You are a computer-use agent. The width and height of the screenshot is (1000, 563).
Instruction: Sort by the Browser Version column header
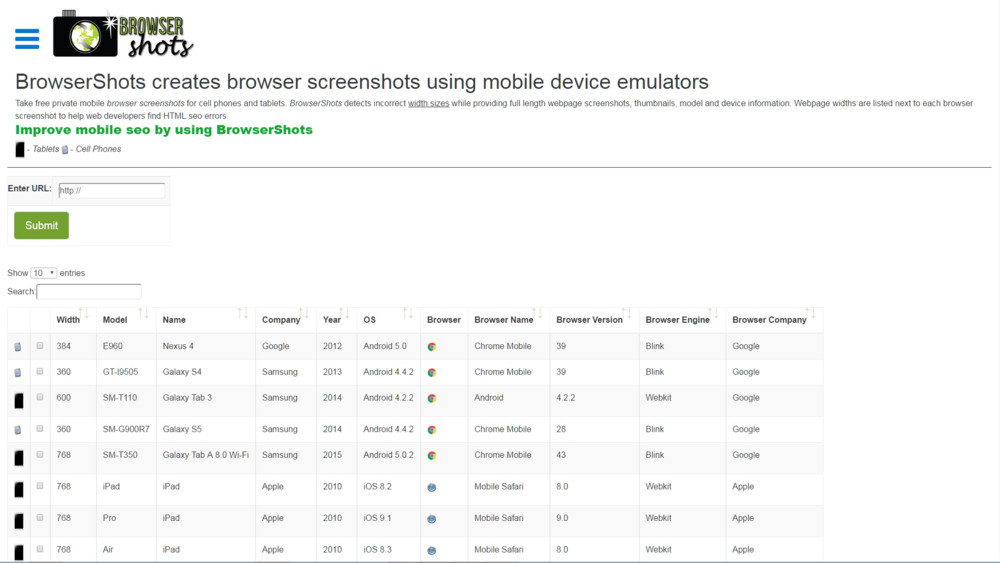click(594, 319)
